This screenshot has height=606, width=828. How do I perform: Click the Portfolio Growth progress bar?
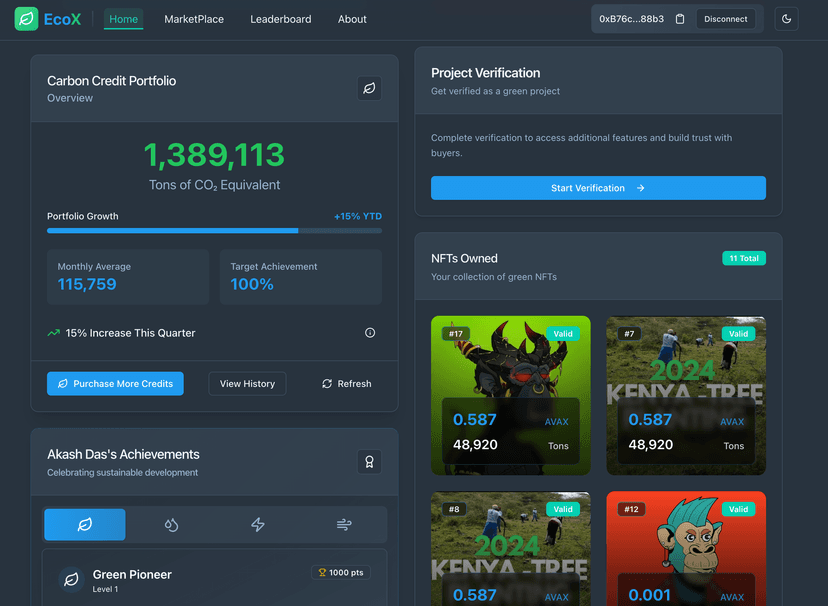pyautogui.click(x=214, y=230)
